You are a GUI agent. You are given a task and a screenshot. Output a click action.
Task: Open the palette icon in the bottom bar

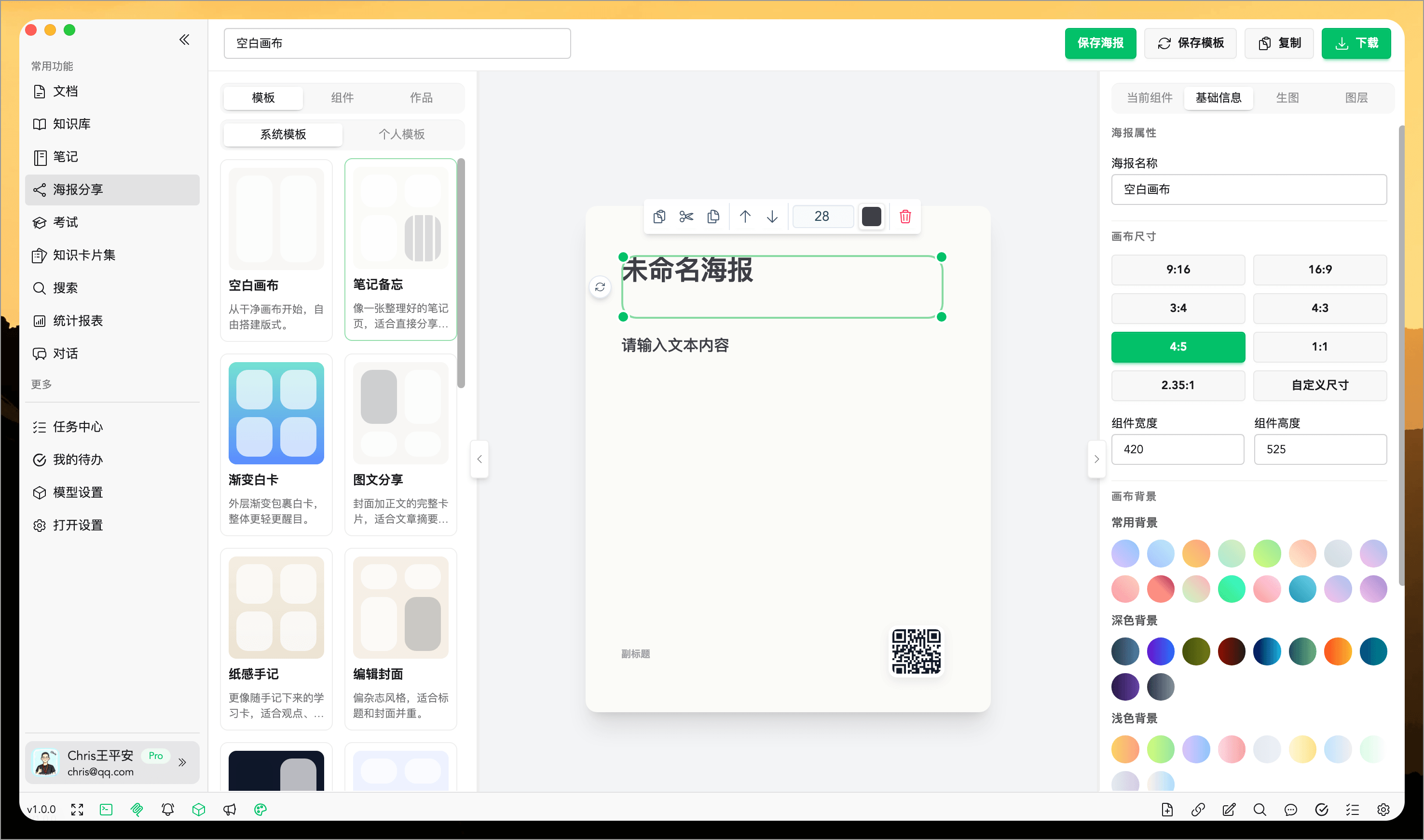tap(260, 810)
